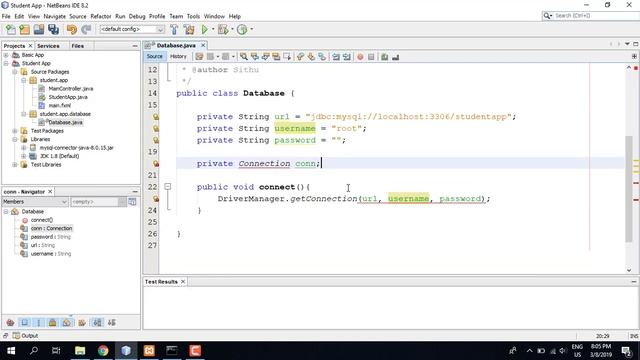
Task: Undo the last edit
Action: coord(72,29)
